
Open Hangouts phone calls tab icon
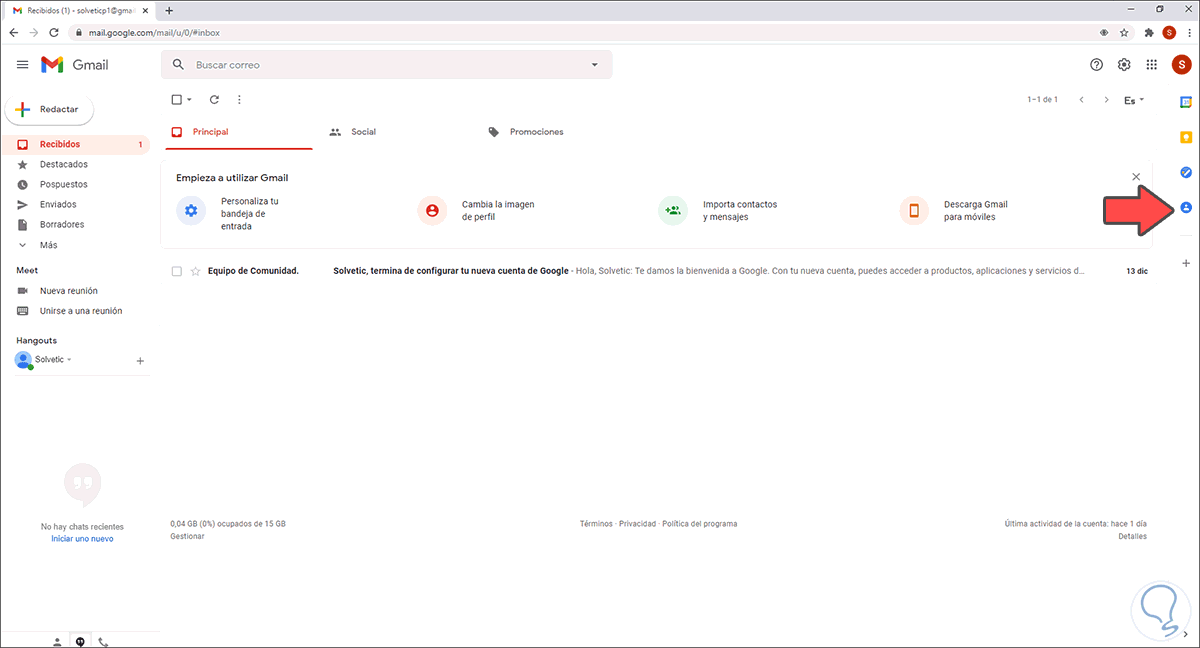103,641
